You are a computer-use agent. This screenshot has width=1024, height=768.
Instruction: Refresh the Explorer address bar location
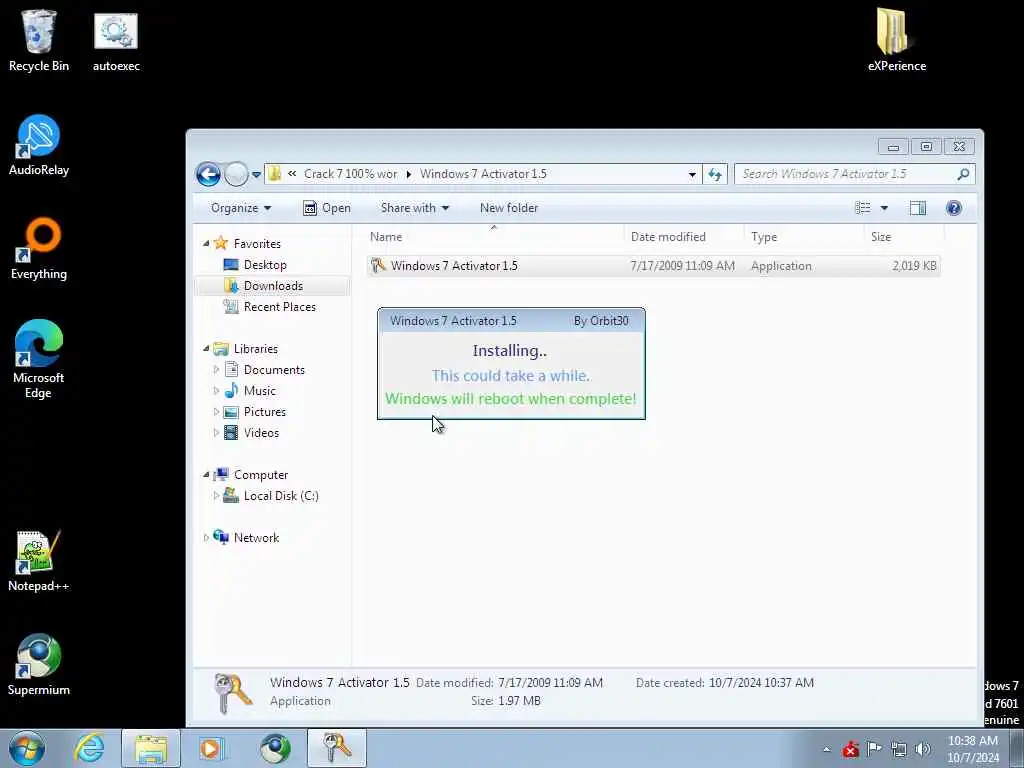point(715,174)
